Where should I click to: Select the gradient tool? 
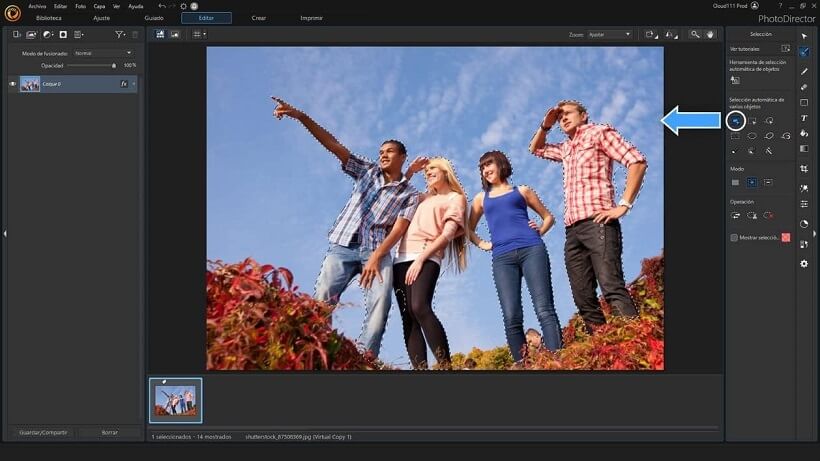coord(804,149)
